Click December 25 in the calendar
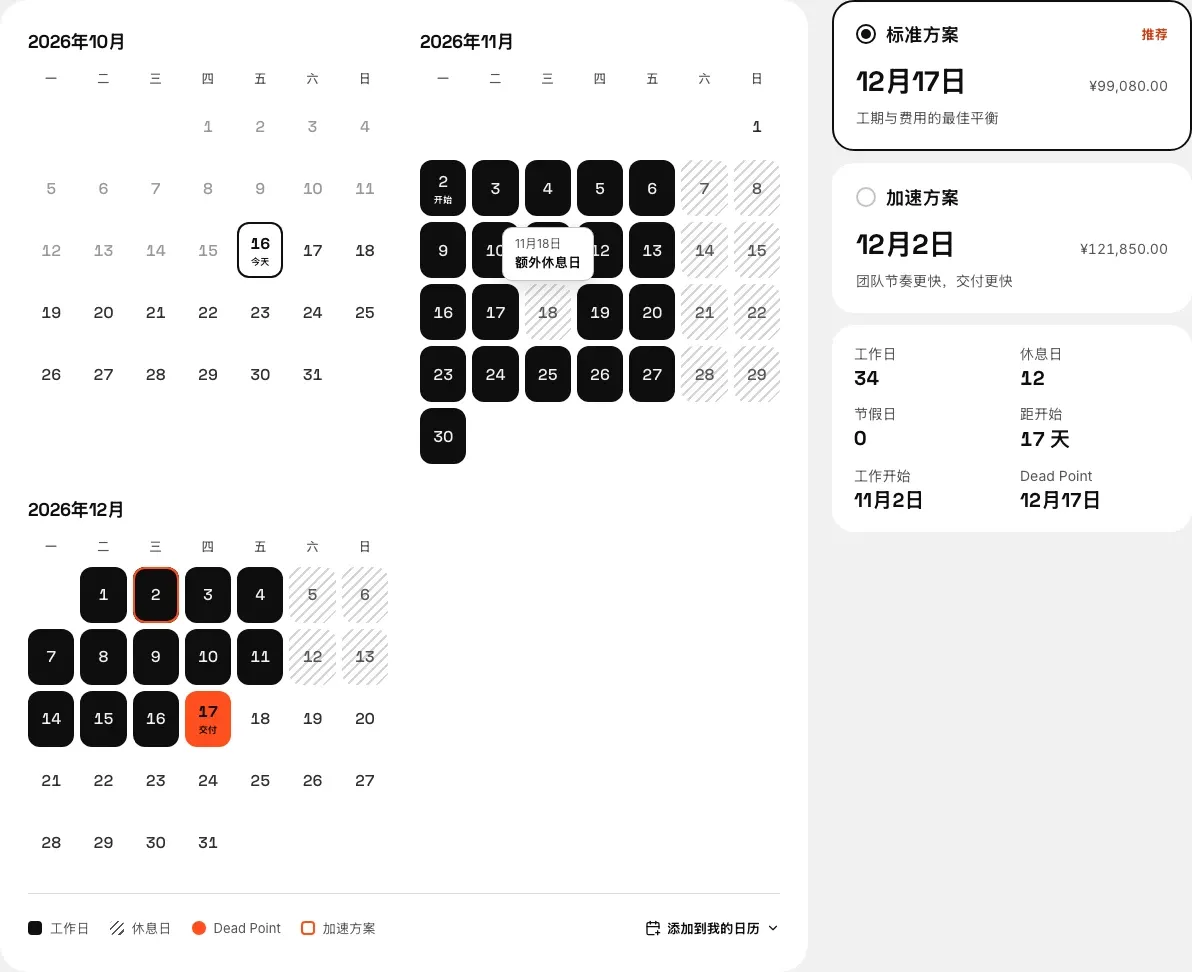This screenshot has width=1192, height=972. (260, 780)
